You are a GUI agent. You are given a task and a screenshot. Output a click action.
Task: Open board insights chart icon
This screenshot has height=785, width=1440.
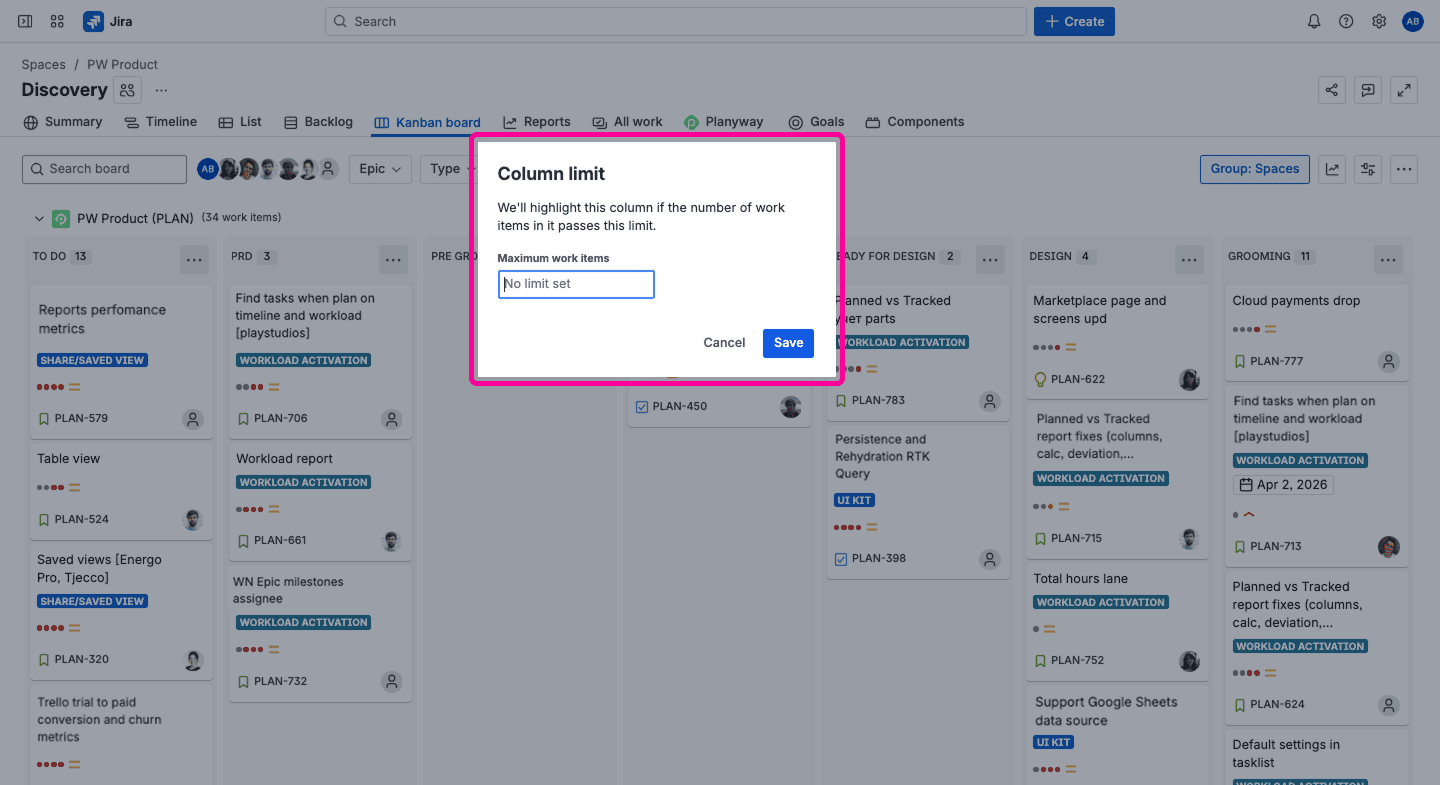1332,169
